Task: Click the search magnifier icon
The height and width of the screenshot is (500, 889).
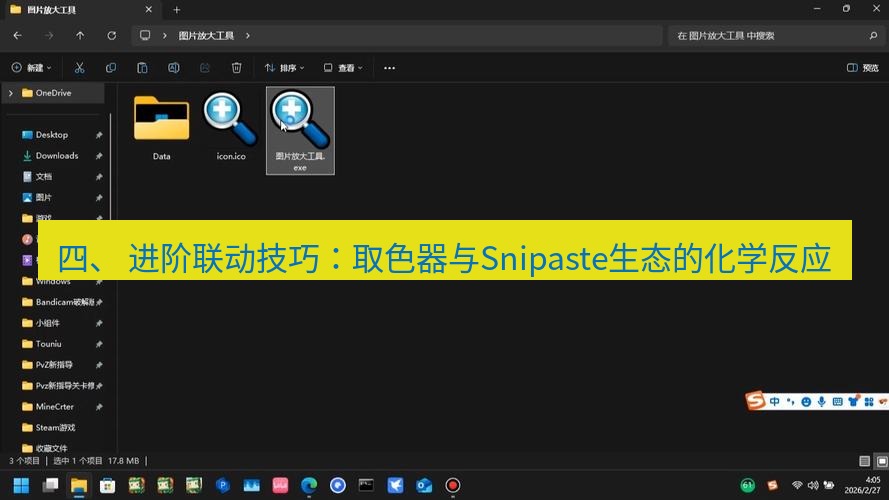Action: click(873, 36)
